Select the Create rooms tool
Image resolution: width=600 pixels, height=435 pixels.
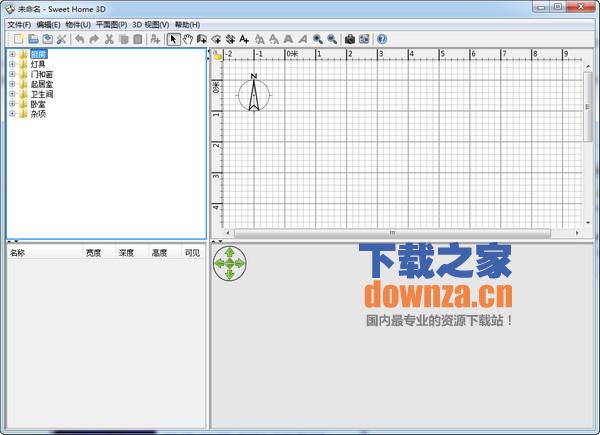[x=216, y=39]
